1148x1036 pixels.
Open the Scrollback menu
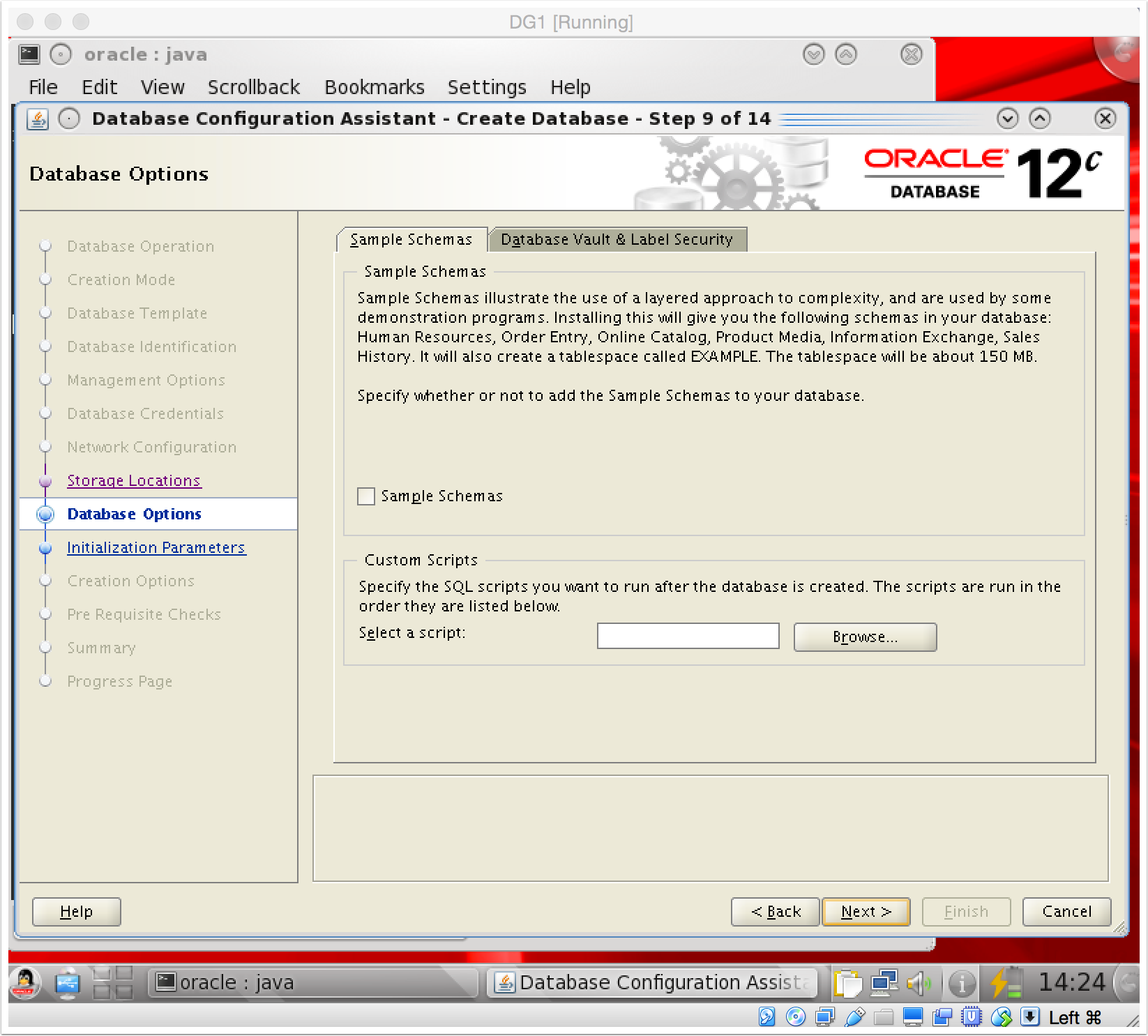[x=254, y=87]
